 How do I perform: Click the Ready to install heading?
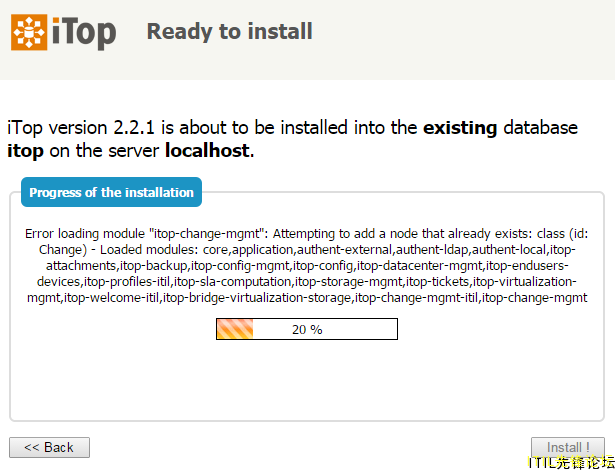229,31
